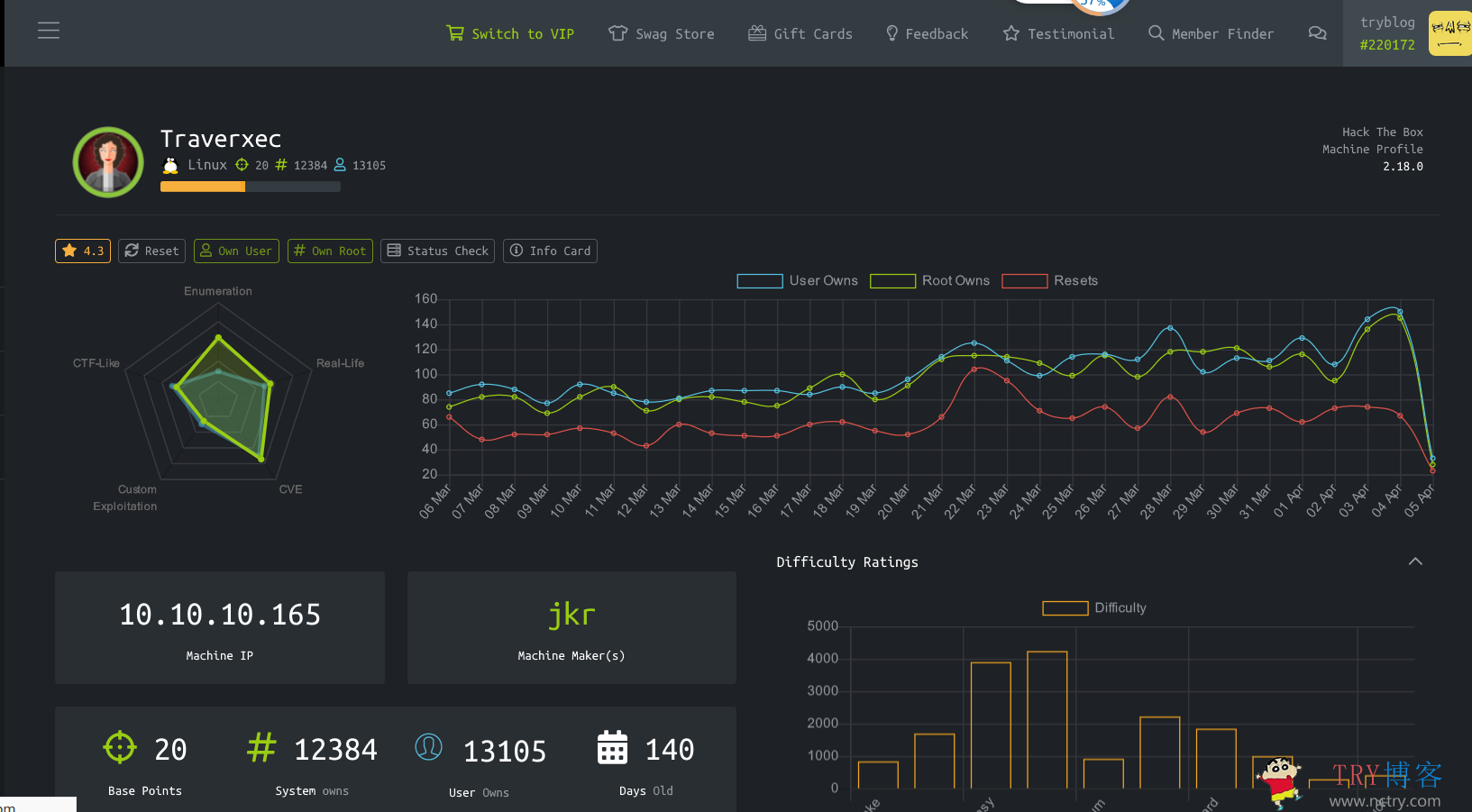Click the large User Owns person icon

pos(428,747)
